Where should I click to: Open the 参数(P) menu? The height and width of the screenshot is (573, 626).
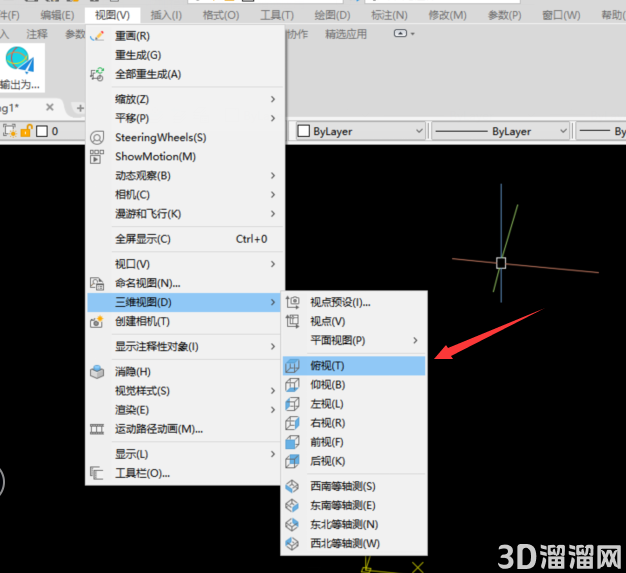tap(505, 15)
